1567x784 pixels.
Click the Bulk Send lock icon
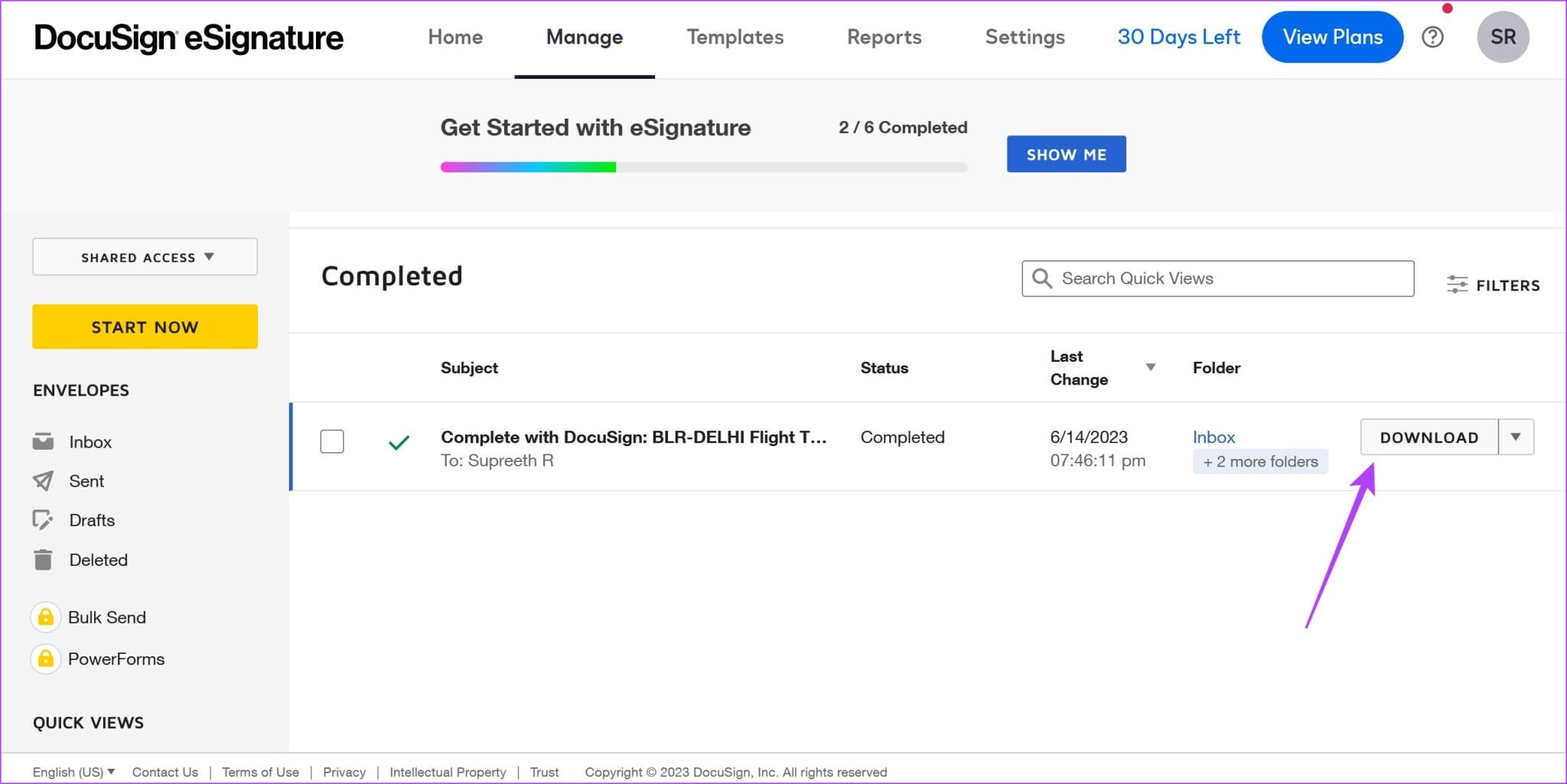click(x=45, y=617)
